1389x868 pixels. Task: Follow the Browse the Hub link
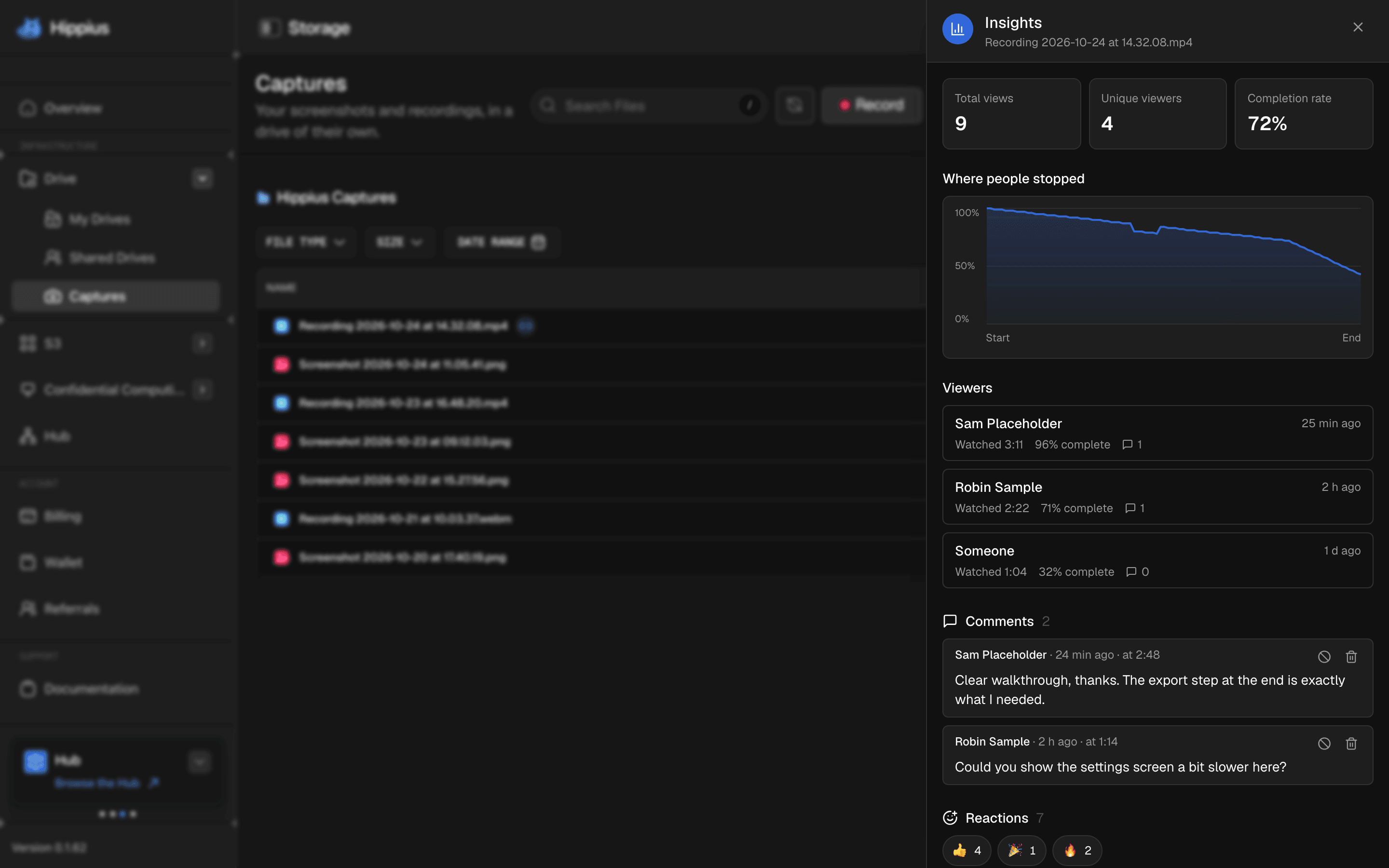107,783
